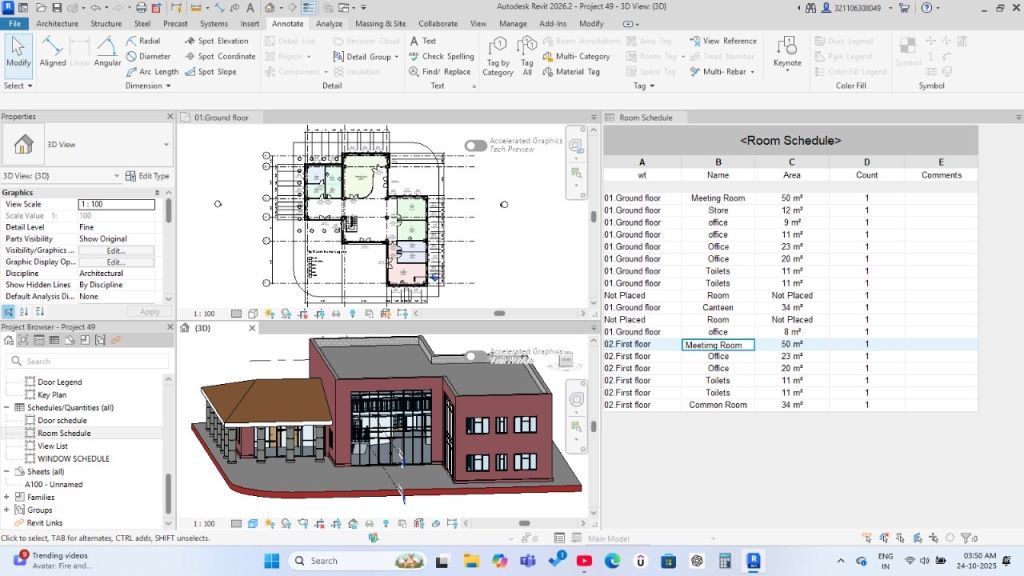The height and width of the screenshot is (576, 1024).
Task: Open the Collaborate ribbon tab
Action: point(438,23)
